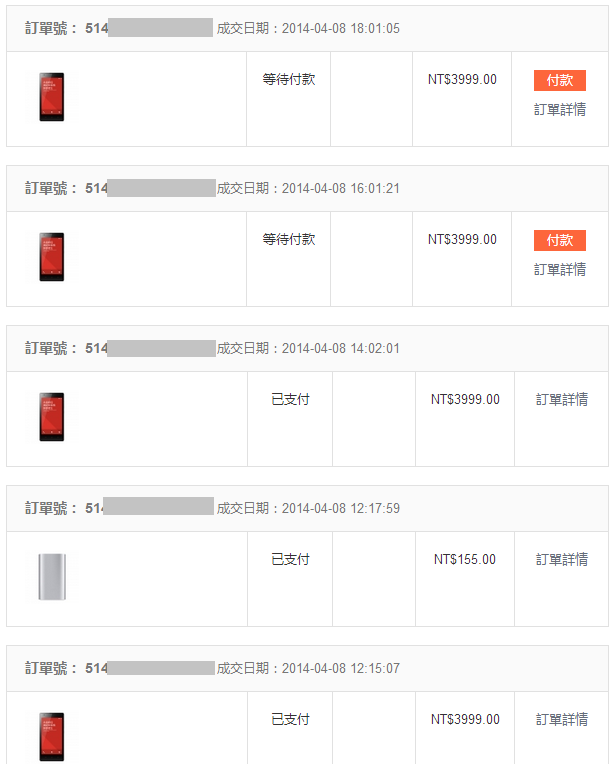The image size is (614, 764).
Task: Click red phone thumbnail in the 12:15:07 order
Action: tap(52, 737)
